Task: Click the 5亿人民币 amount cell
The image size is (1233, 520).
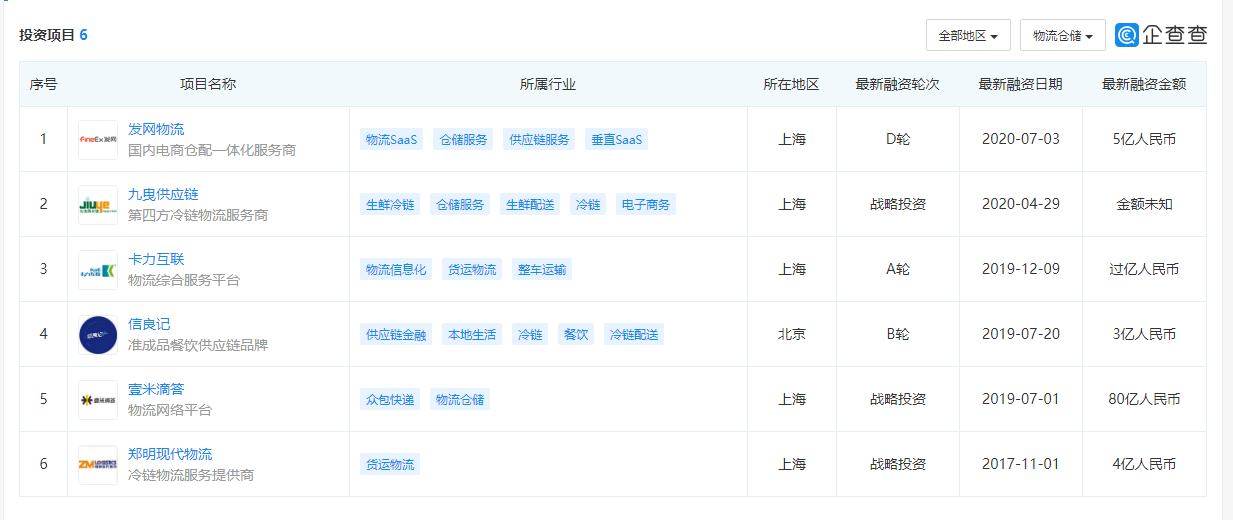Action: pos(1144,139)
